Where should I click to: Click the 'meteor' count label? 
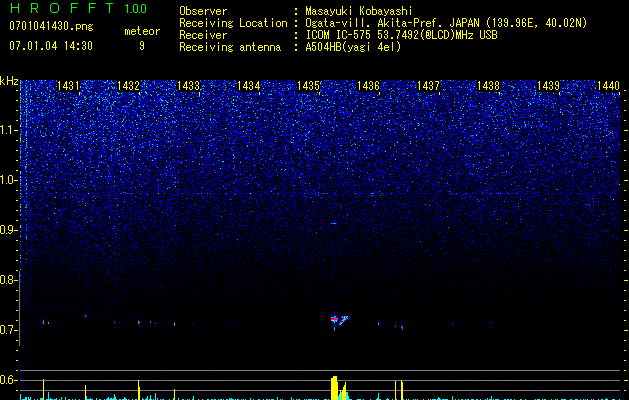click(x=142, y=31)
